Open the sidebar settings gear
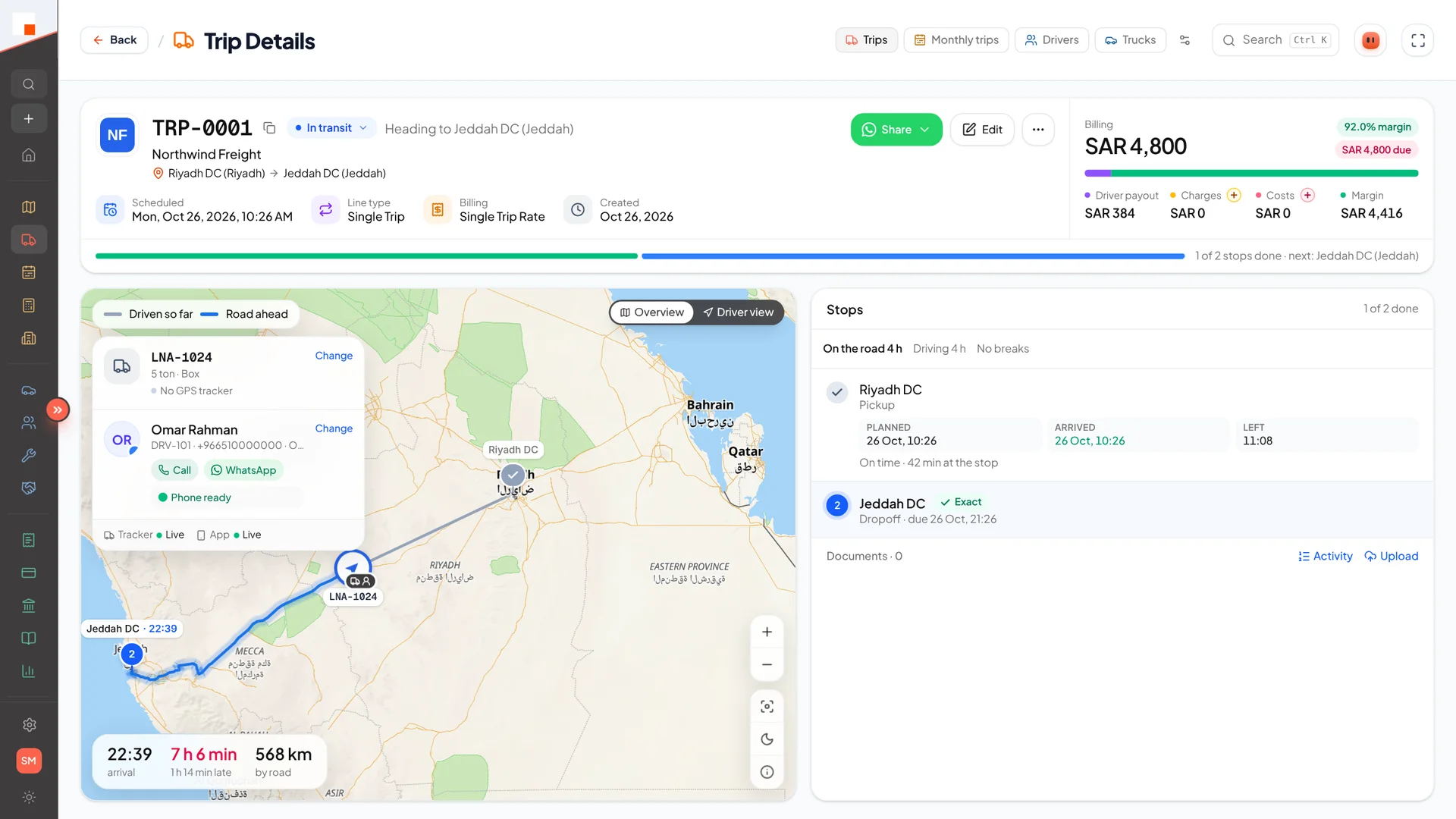The width and height of the screenshot is (1456, 819). [29, 725]
